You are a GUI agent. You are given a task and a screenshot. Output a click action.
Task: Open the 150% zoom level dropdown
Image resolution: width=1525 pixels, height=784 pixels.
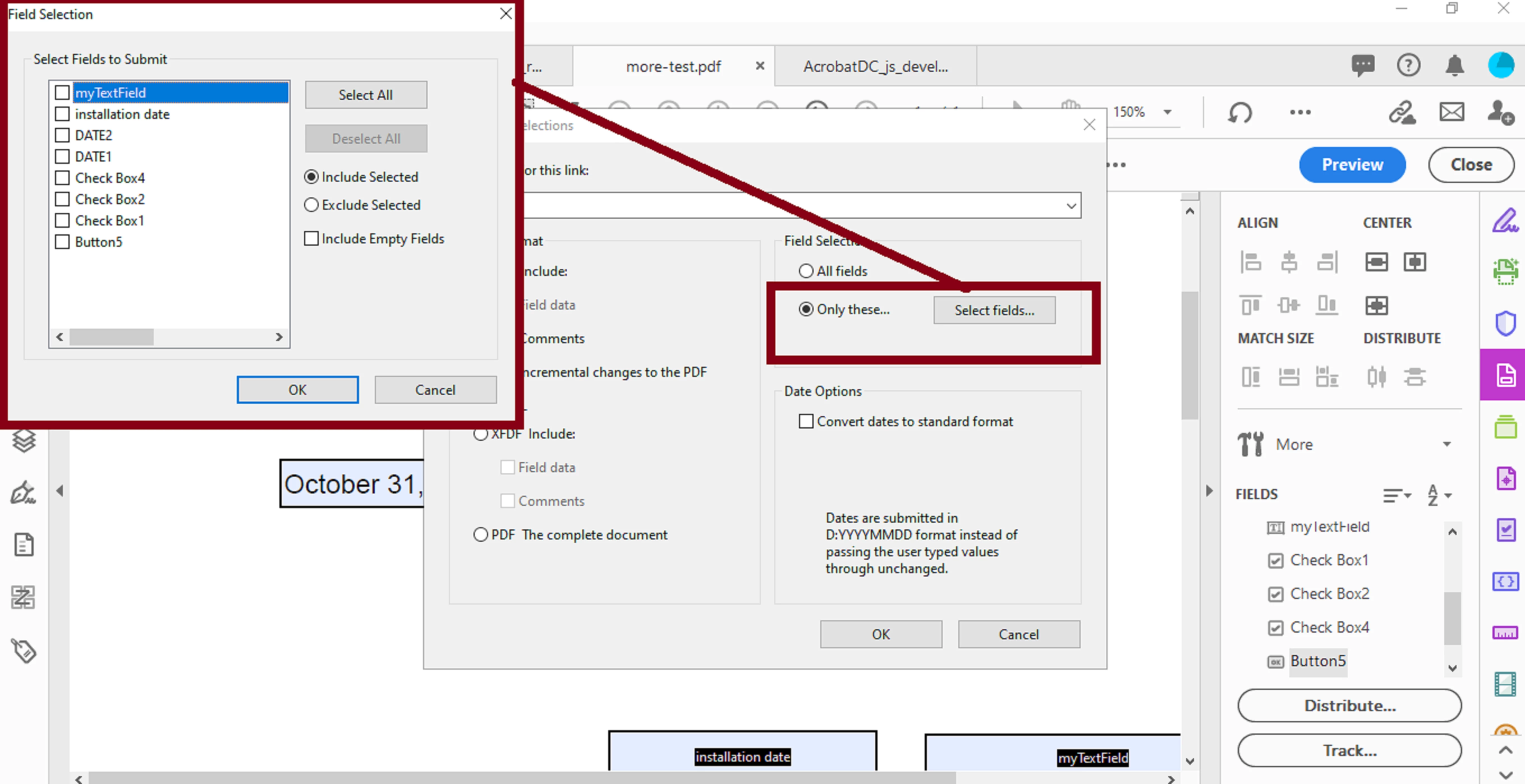pyautogui.click(x=1167, y=112)
